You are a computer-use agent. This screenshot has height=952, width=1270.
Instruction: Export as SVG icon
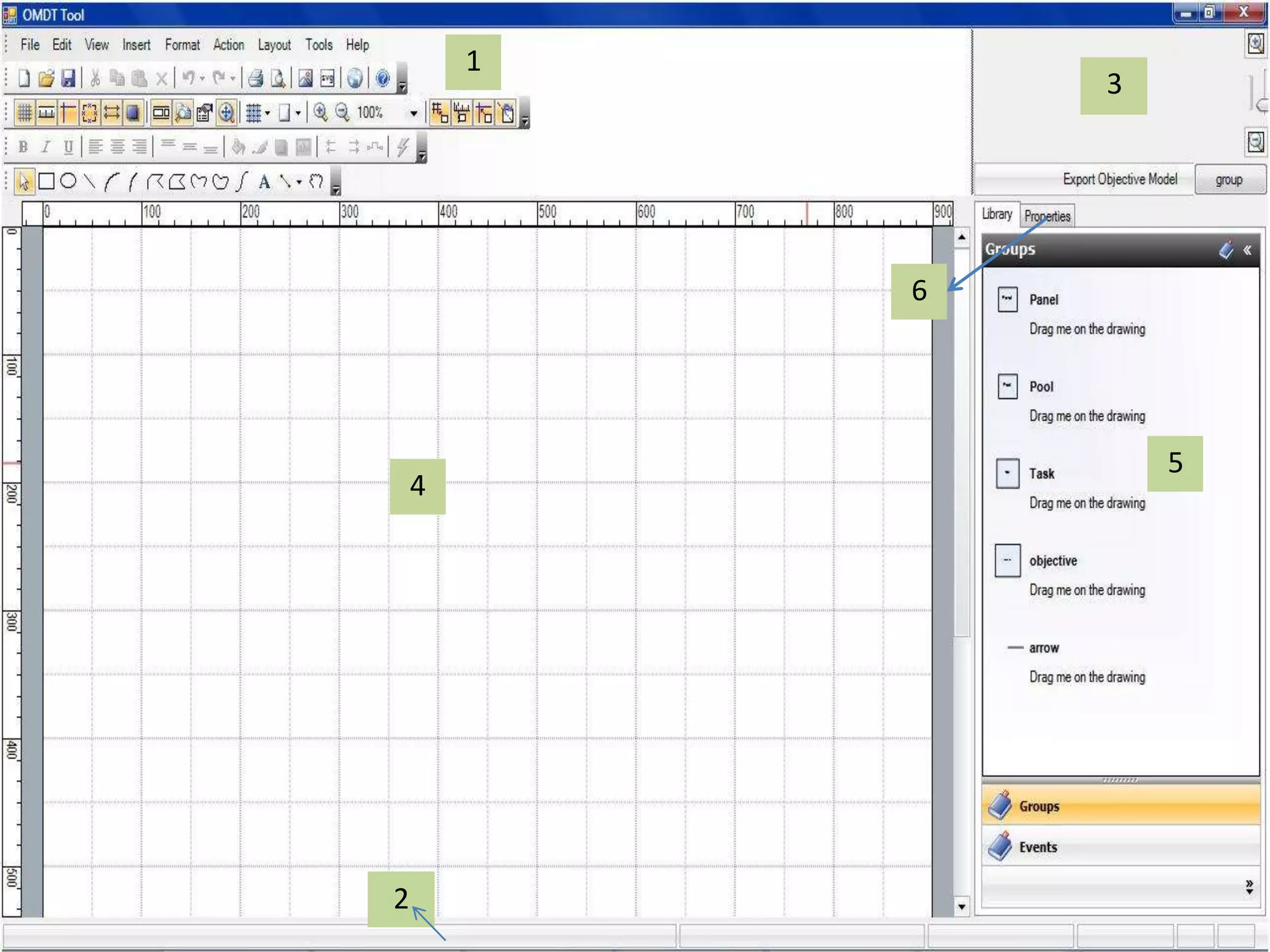coord(327,79)
